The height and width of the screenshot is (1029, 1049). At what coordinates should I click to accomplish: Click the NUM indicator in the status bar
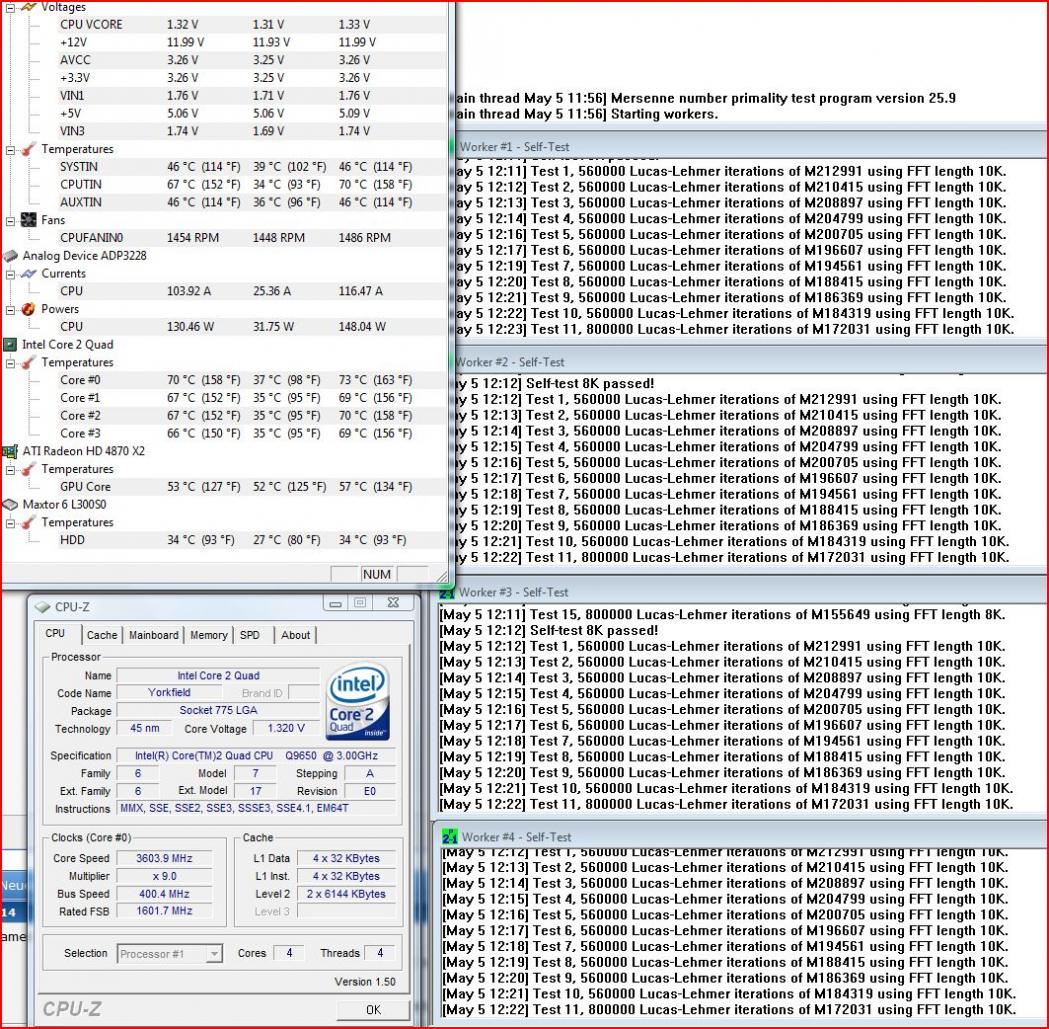pyautogui.click(x=377, y=574)
